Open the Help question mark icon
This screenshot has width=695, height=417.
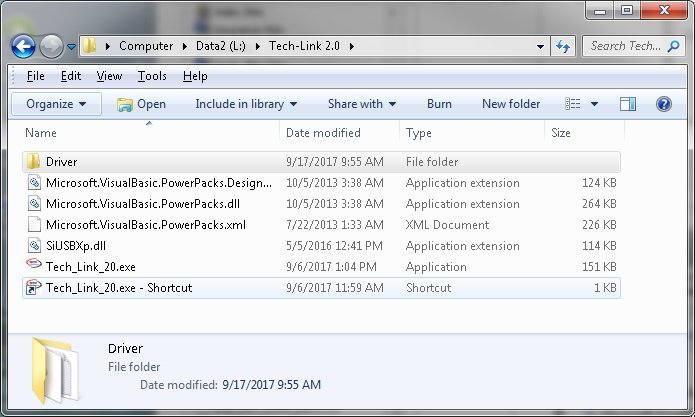coord(663,104)
